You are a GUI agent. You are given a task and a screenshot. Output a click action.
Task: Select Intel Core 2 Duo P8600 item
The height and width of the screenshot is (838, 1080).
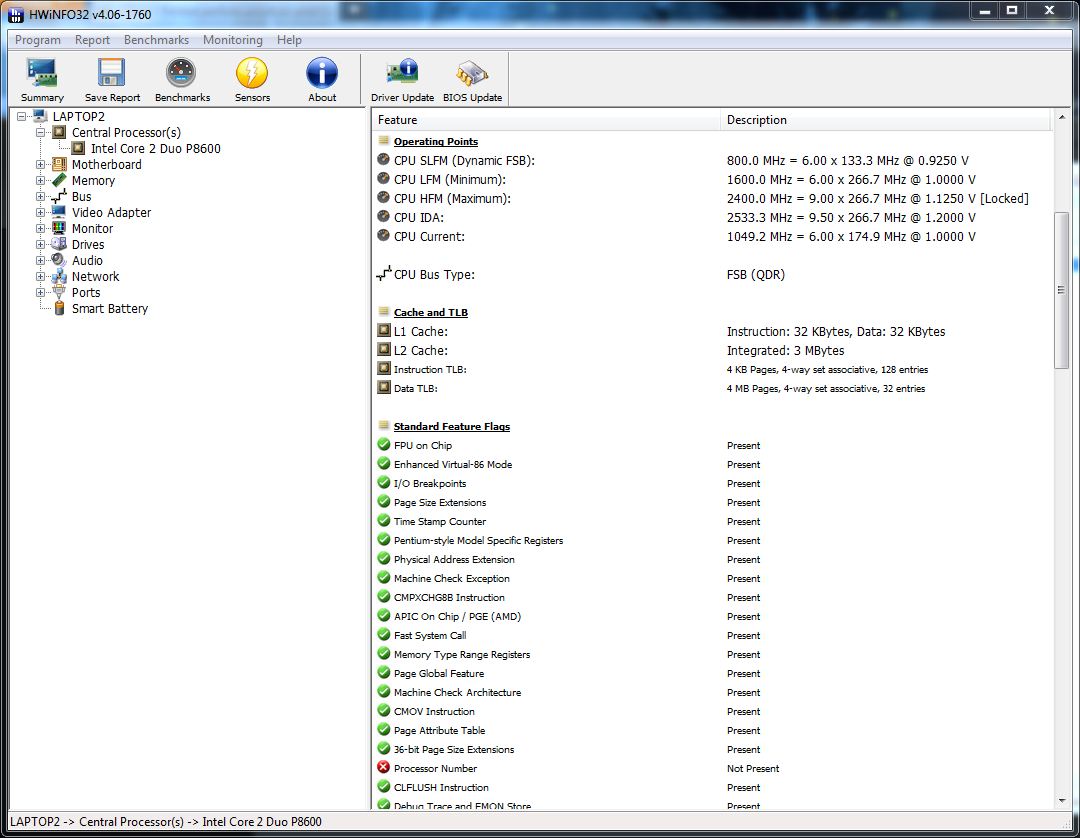[155, 149]
